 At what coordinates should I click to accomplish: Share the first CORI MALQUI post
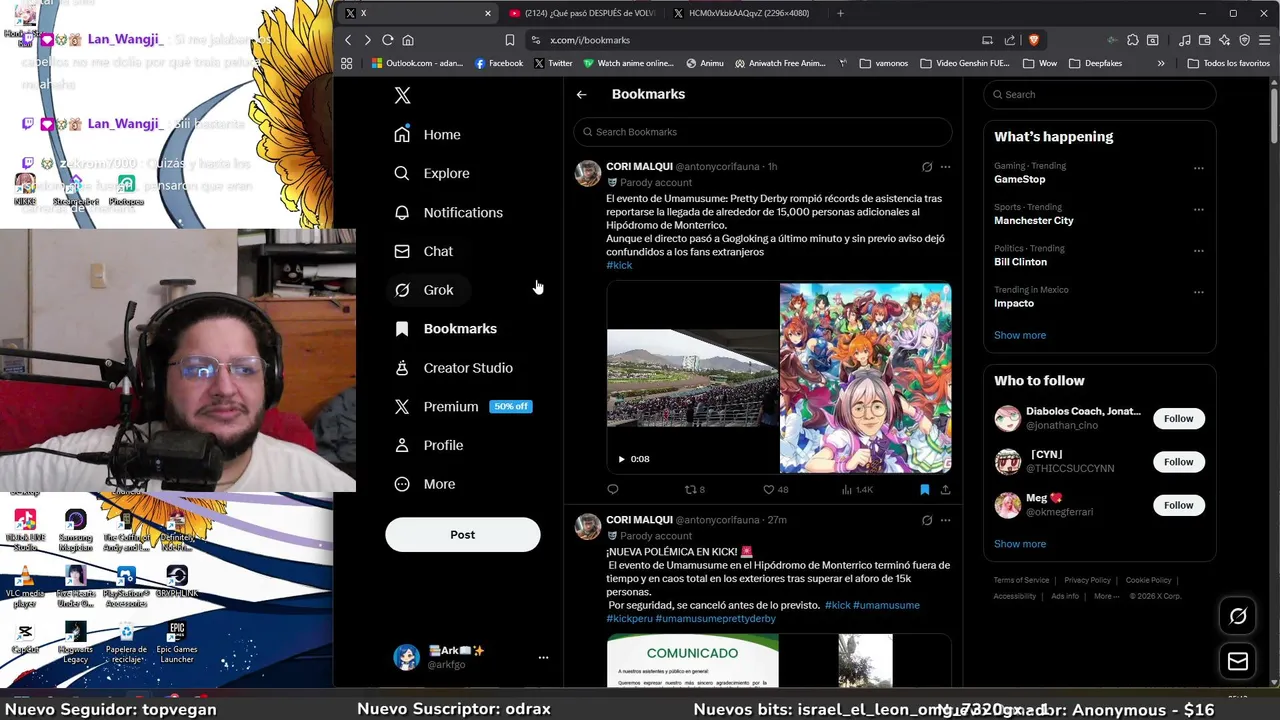pyautogui.click(x=945, y=489)
